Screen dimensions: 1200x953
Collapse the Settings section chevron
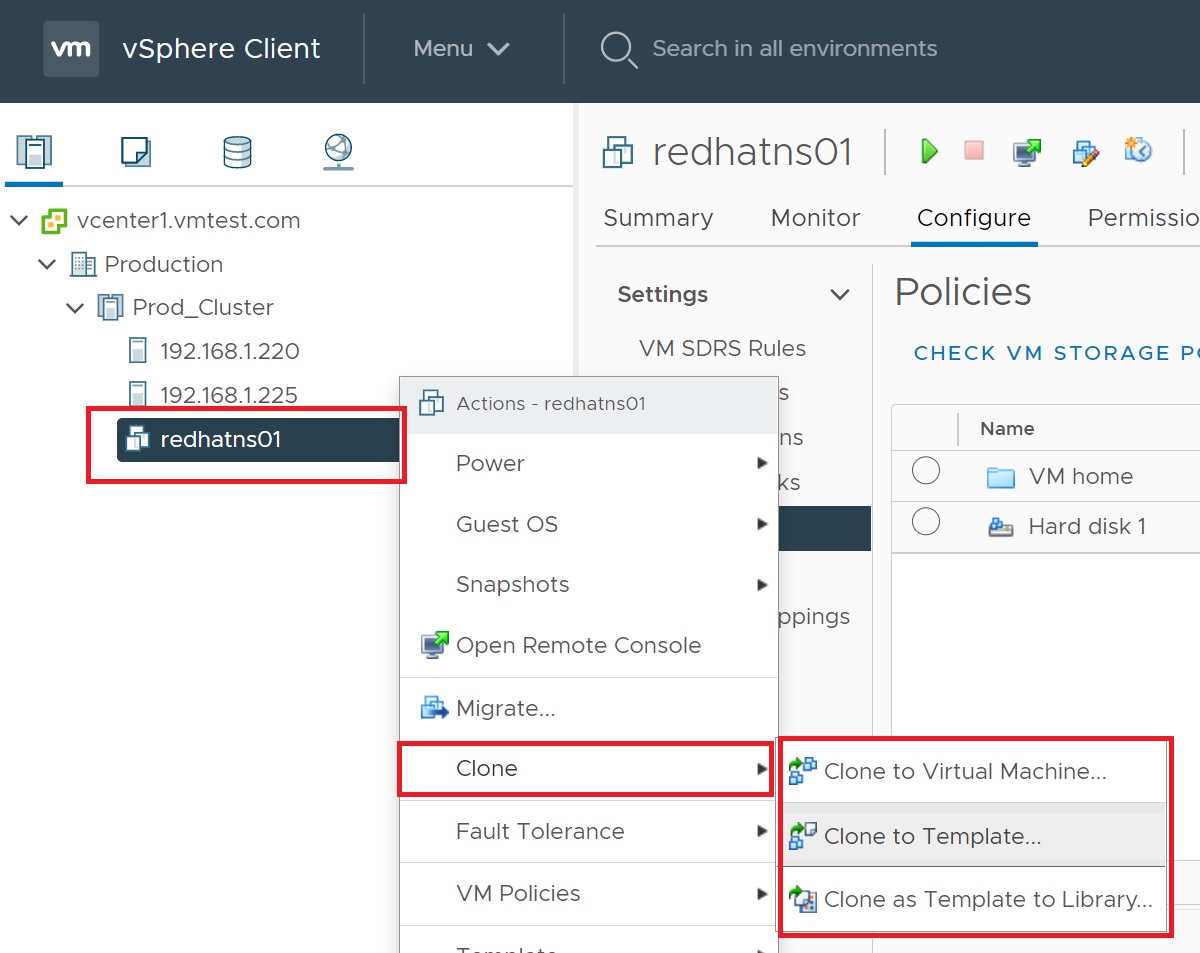[840, 294]
